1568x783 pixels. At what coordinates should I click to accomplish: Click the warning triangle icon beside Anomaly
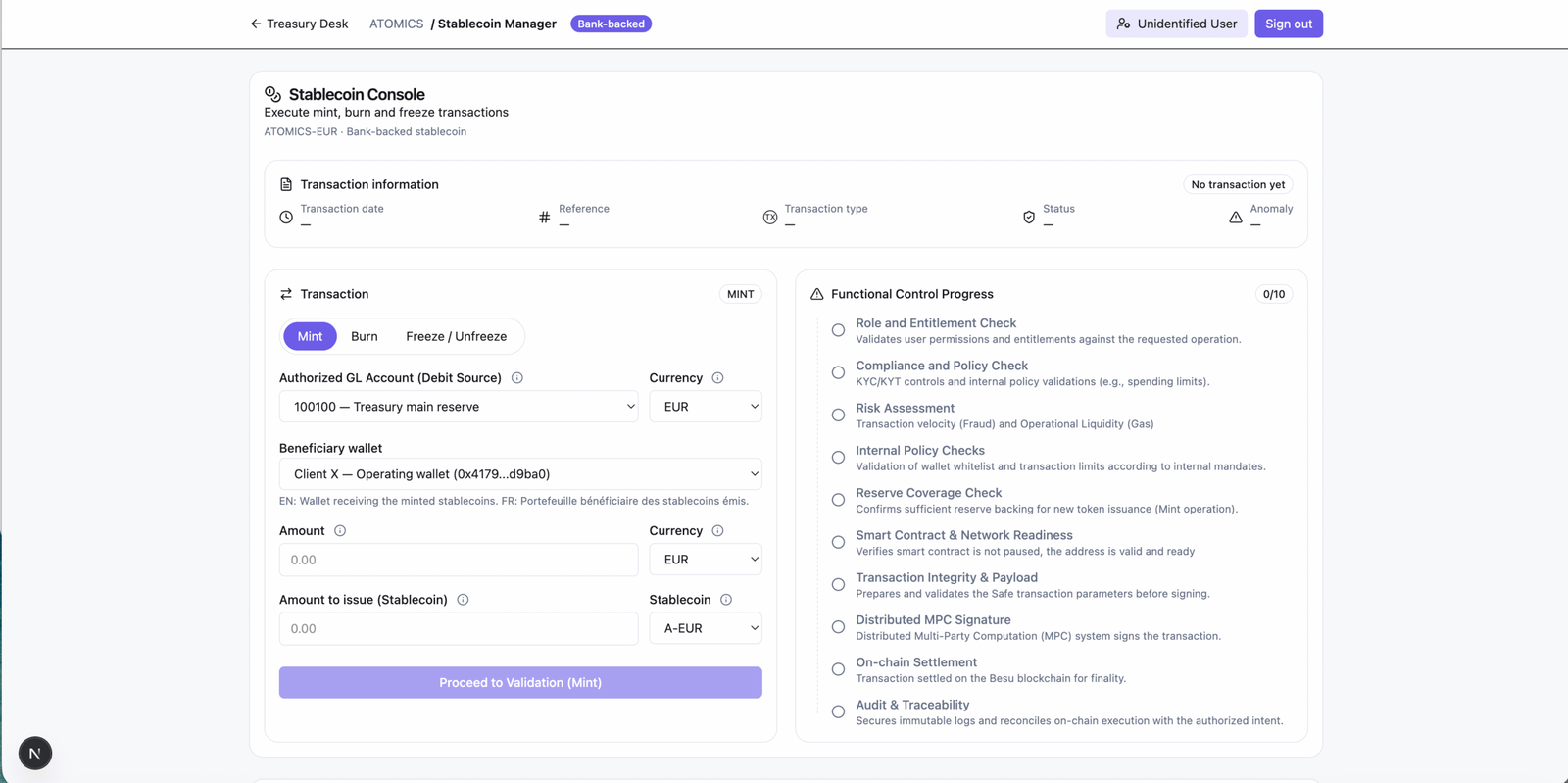click(1236, 218)
